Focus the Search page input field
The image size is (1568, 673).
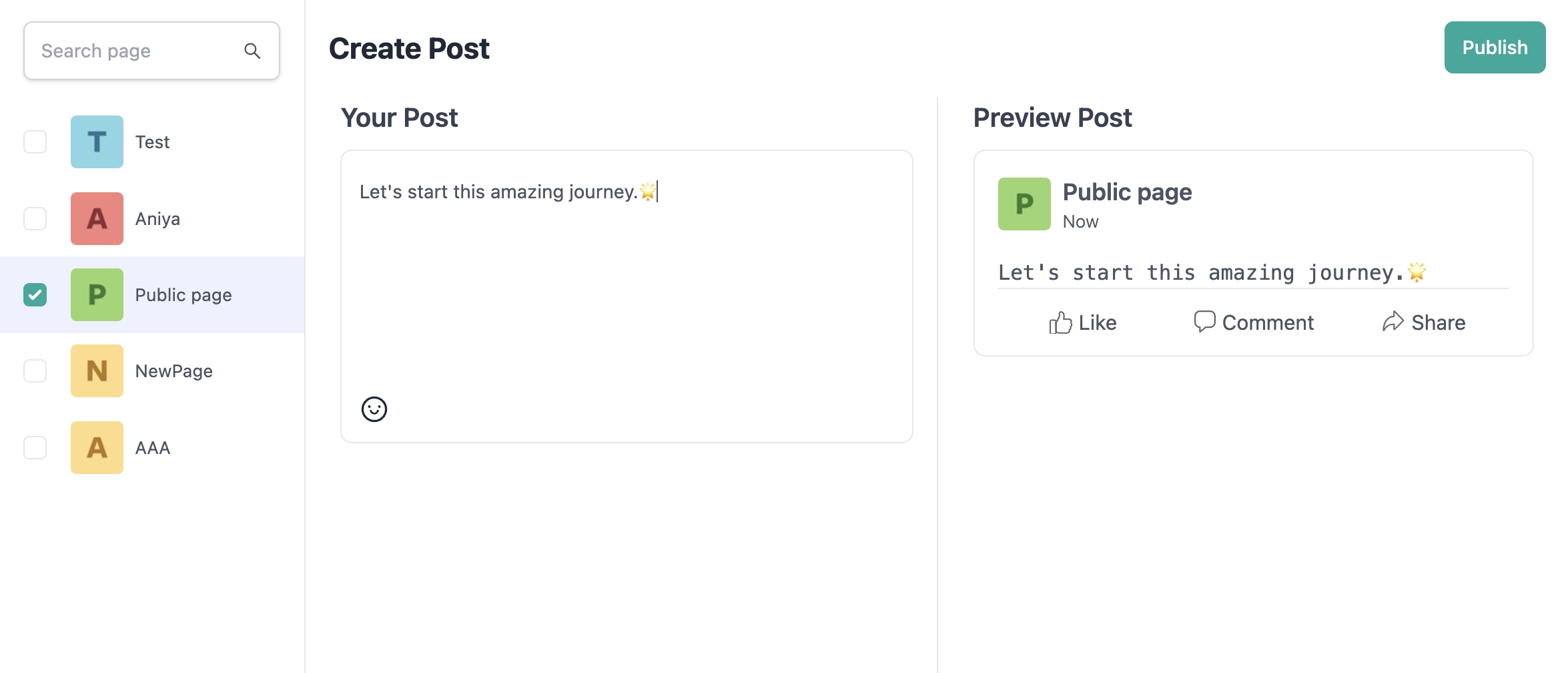[133, 51]
